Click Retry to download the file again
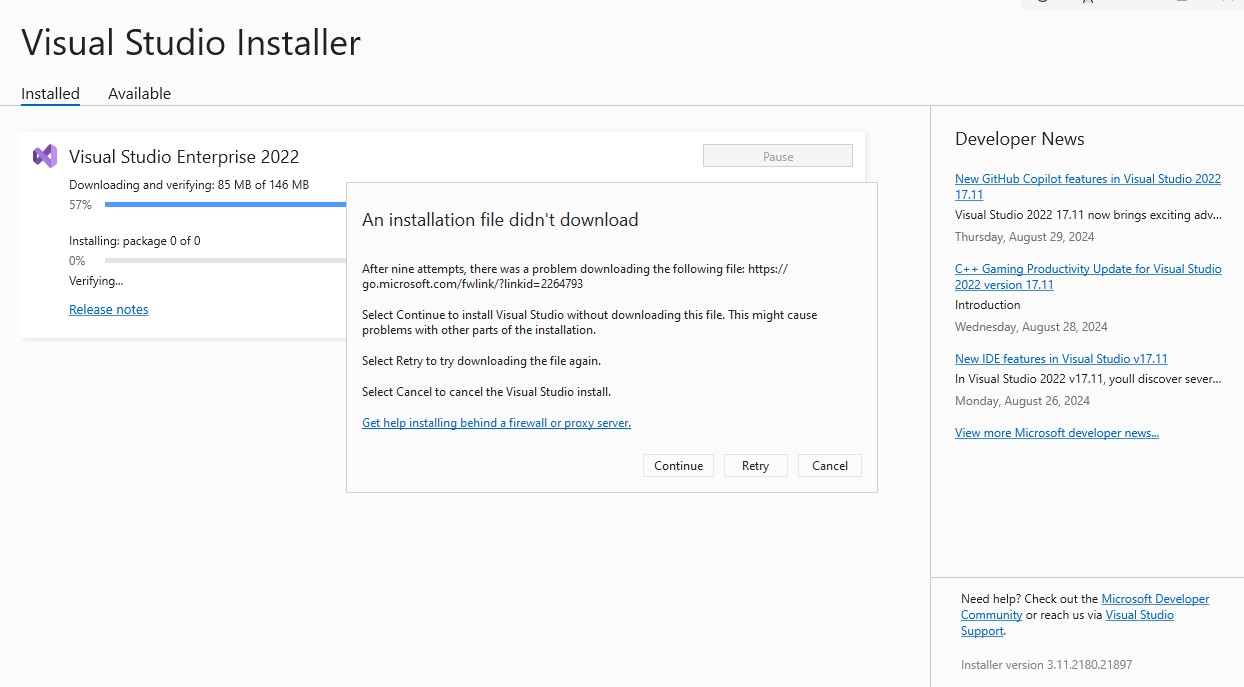 pyautogui.click(x=755, y=466)
